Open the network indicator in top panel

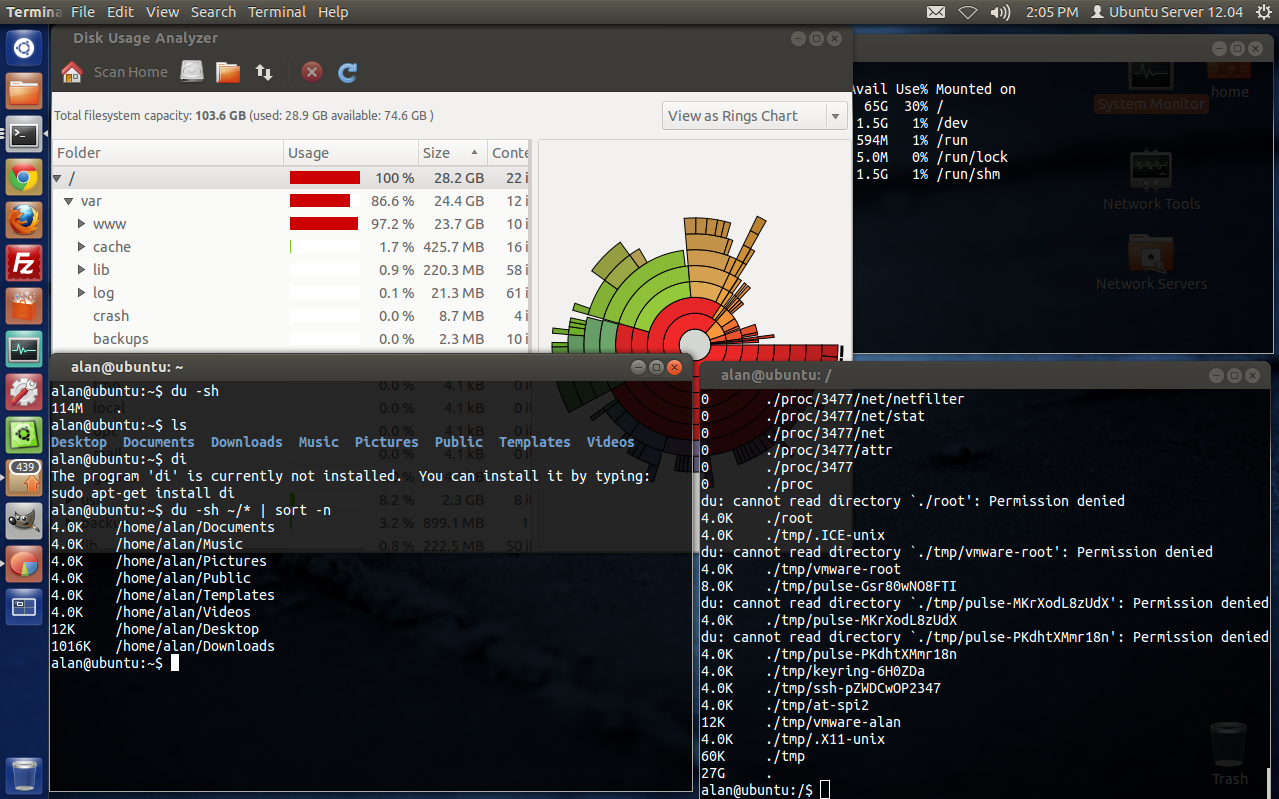click(x=967, y=12)
